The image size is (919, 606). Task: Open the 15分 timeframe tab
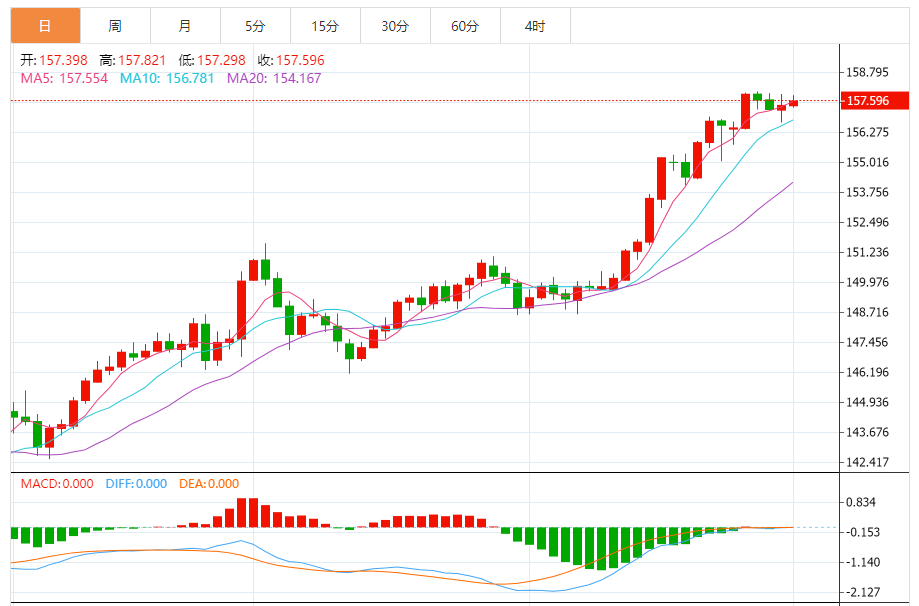click(325, 26)
